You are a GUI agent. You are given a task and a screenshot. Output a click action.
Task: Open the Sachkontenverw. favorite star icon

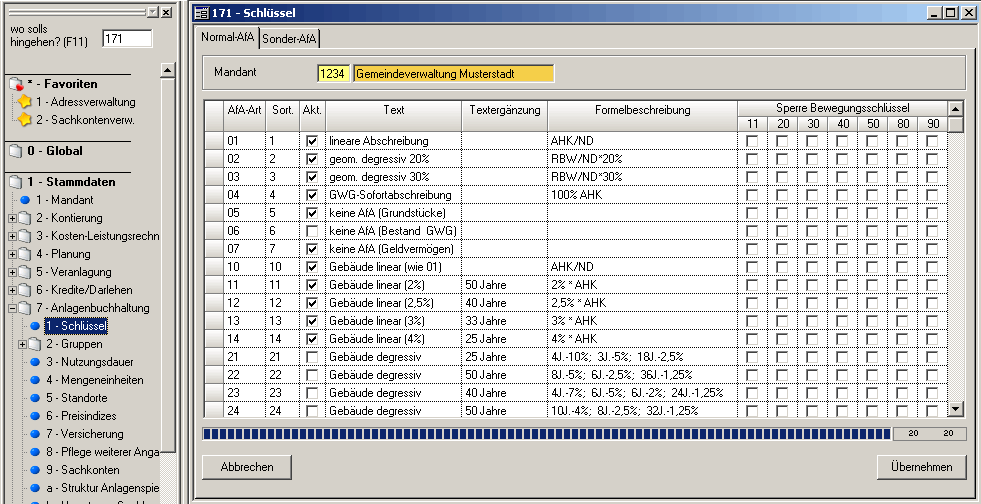point(25,120)
